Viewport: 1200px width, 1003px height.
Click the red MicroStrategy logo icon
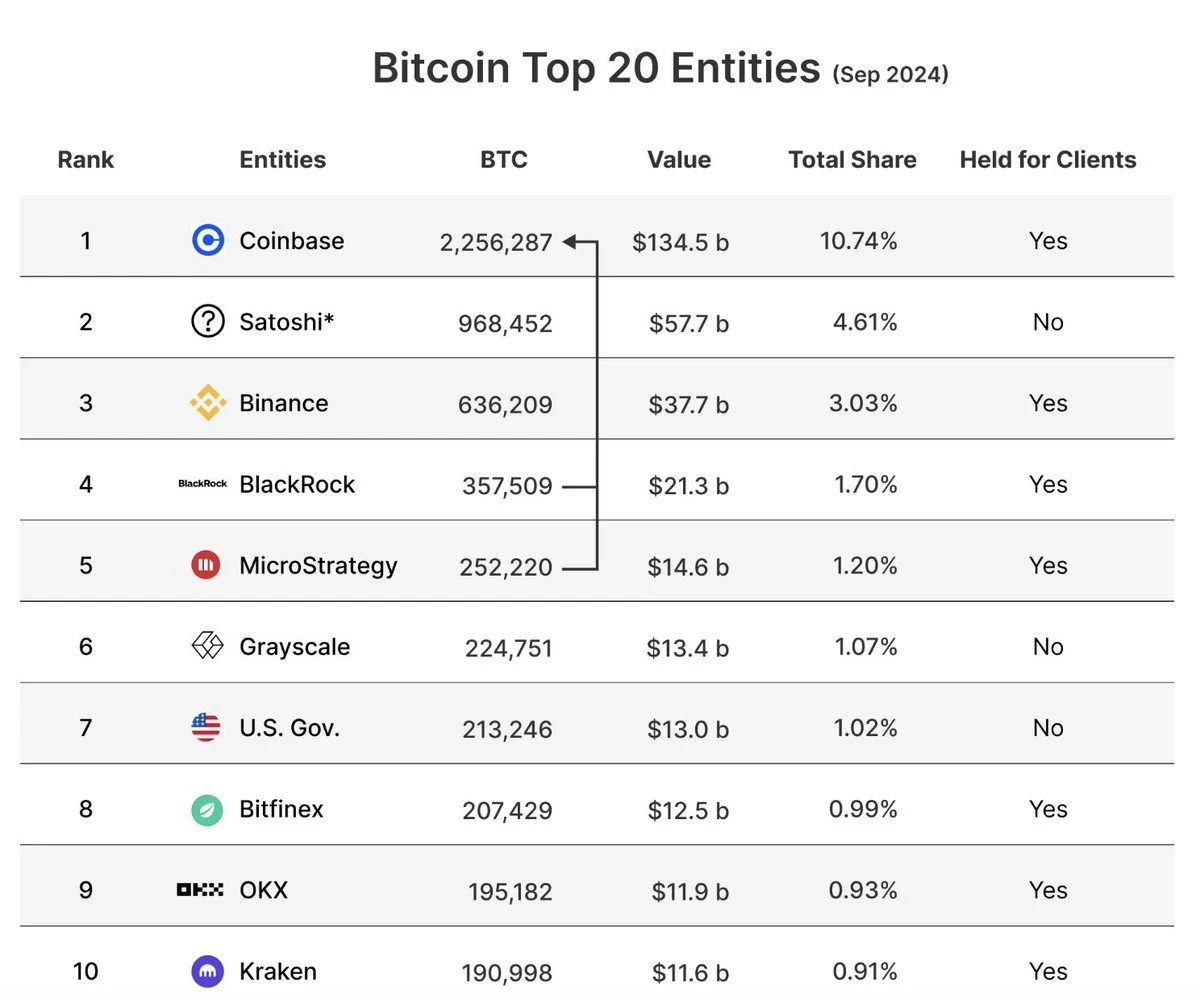[x=206, y=565]
